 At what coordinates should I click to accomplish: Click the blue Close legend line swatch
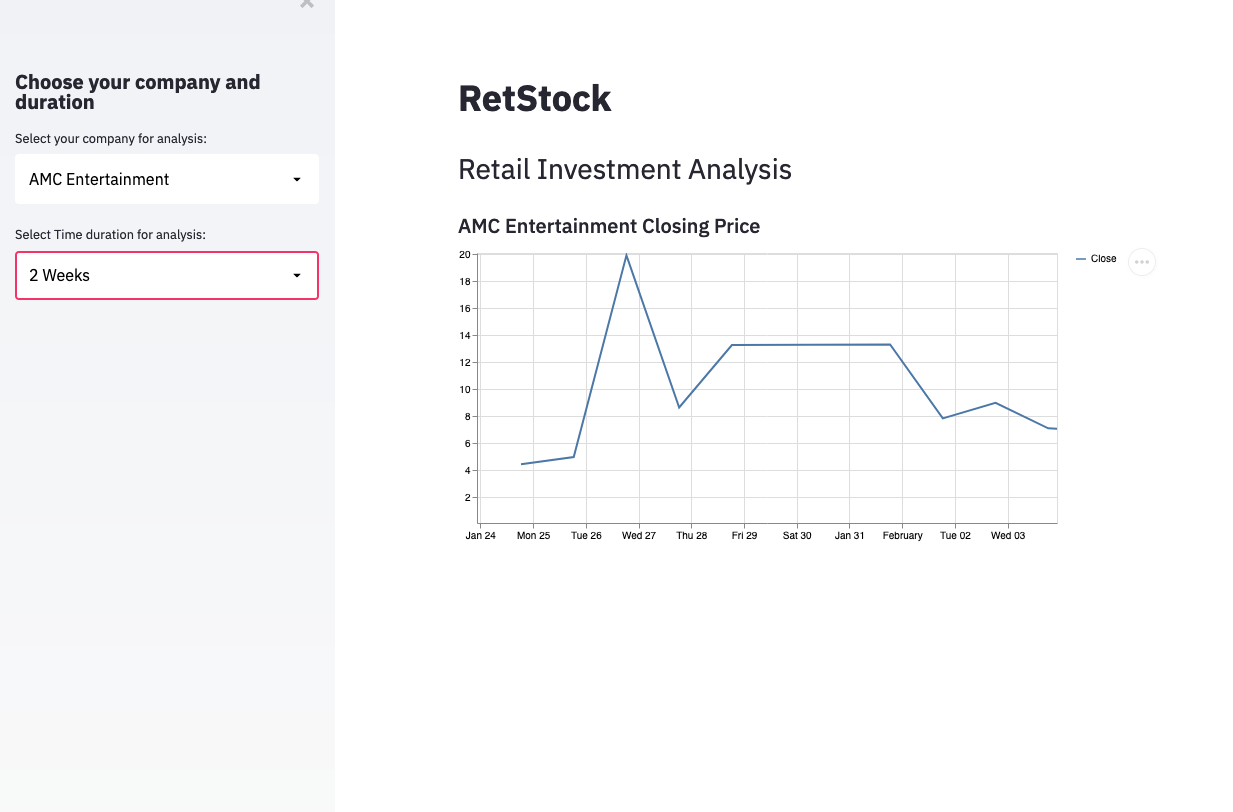1081,259
